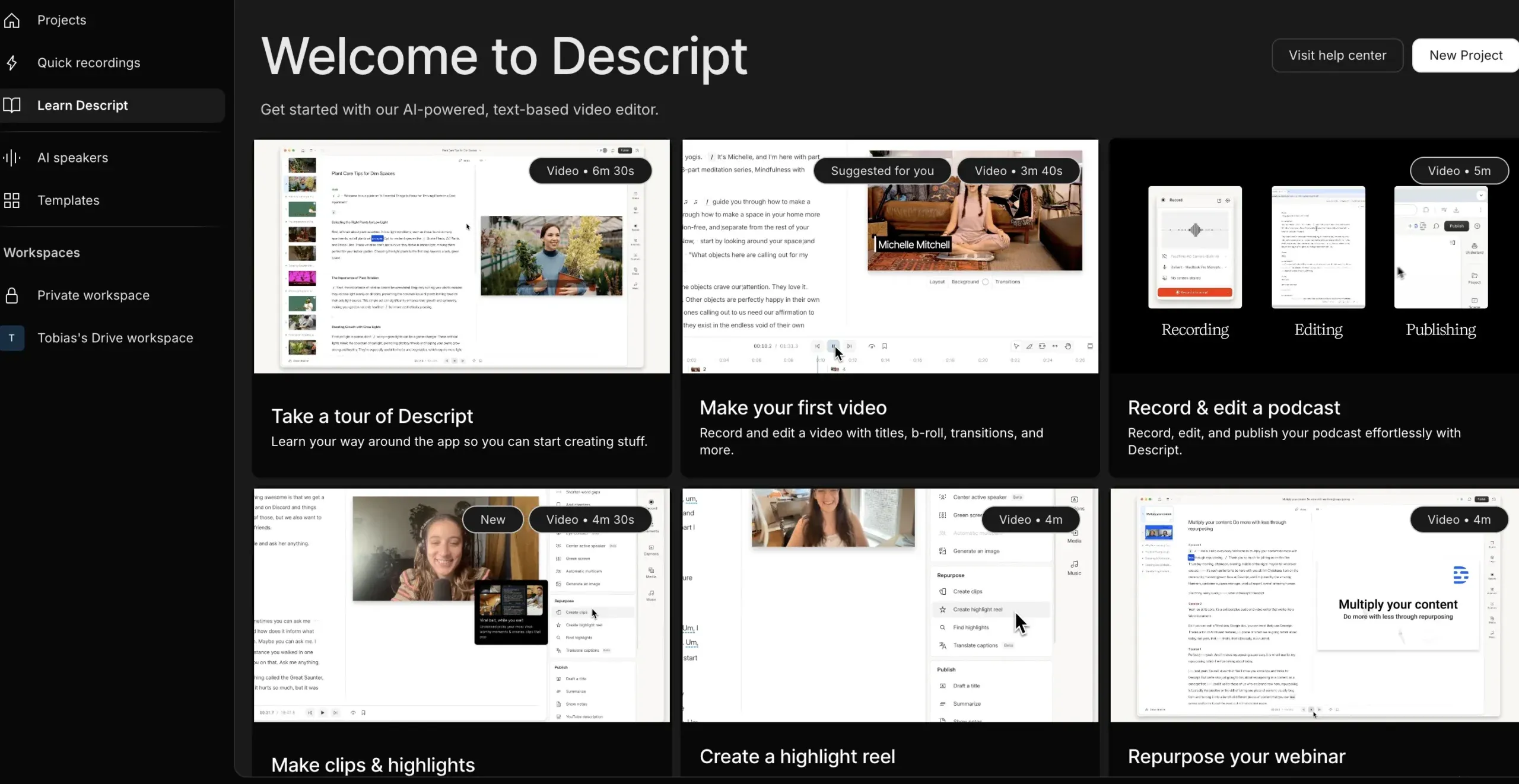Click the Tobias's Drive workspace avatar
Image resolution: width=1519 pixels, height=784 pixels.
pos(12,338)
